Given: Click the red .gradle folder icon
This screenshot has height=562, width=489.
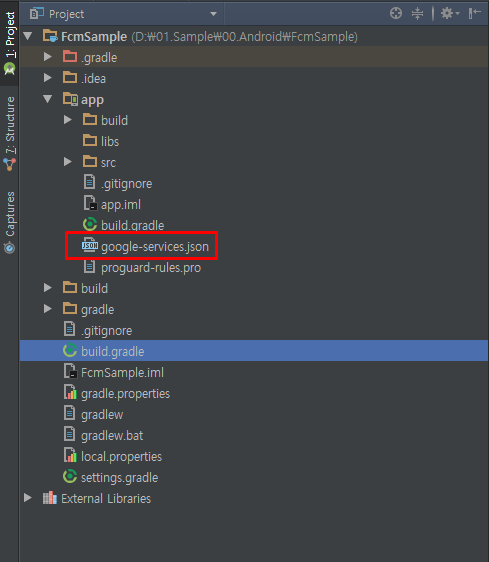Looking at the screenshot, I should click(x=70, y=57).
